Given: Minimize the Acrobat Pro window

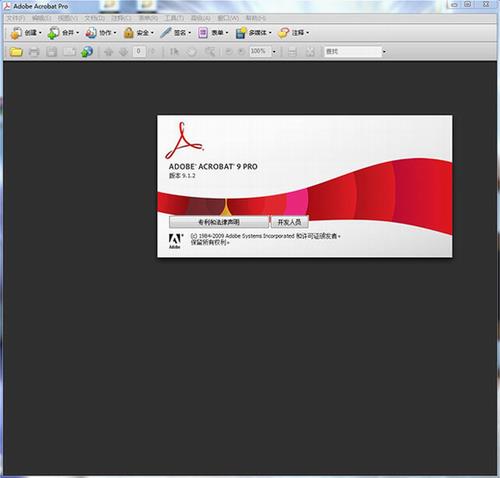Looking at the screenshot, I should tap(454, 5).
